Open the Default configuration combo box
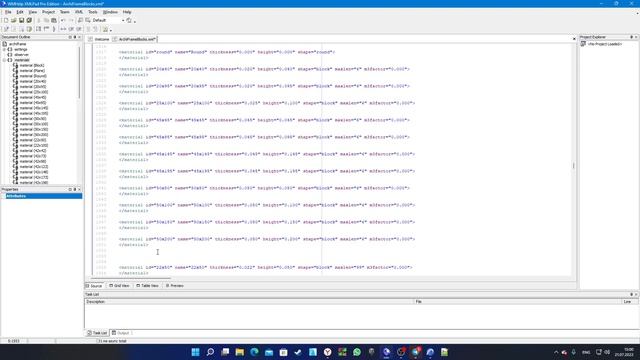 [108, 20]
